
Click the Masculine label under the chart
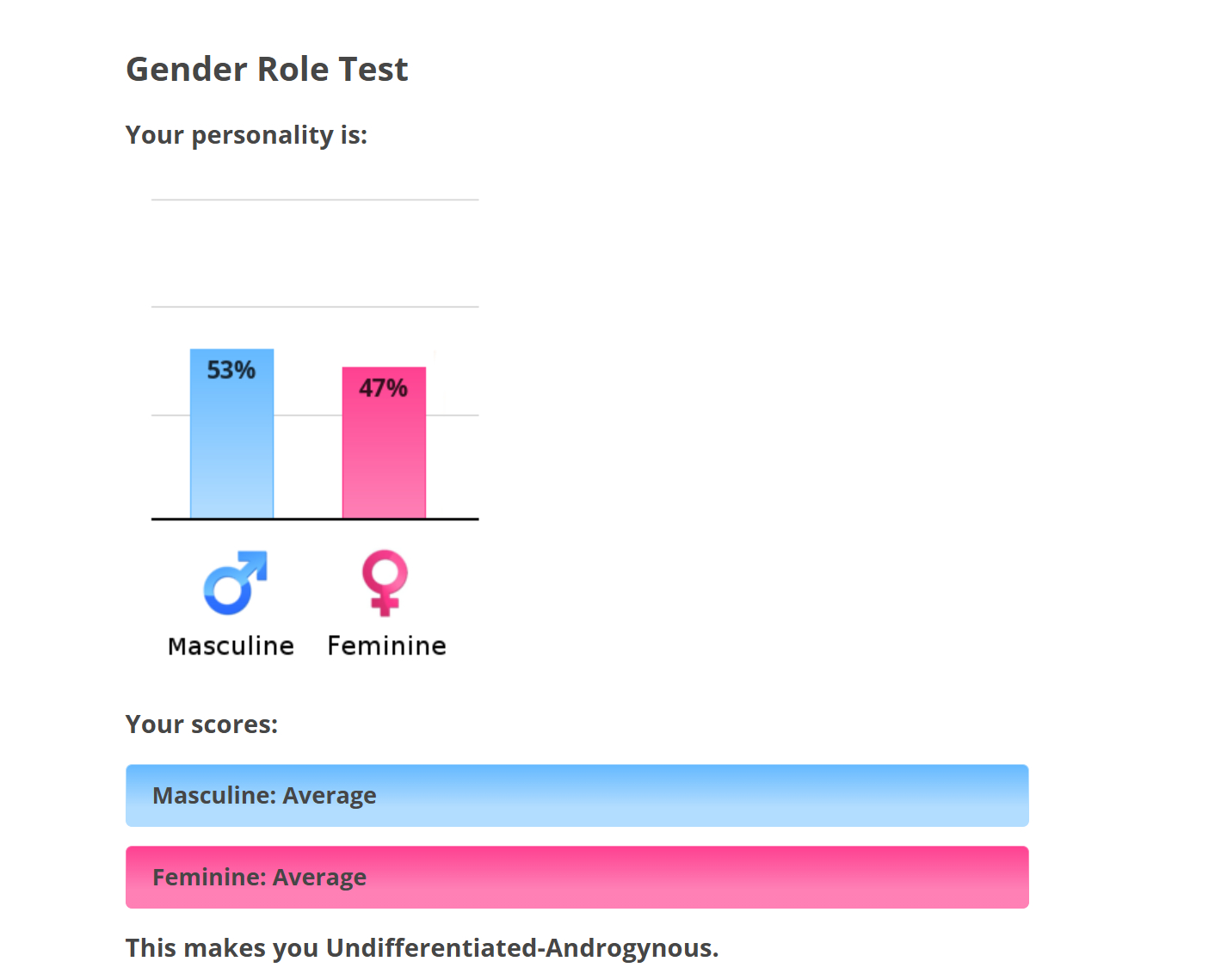(231, 646)
